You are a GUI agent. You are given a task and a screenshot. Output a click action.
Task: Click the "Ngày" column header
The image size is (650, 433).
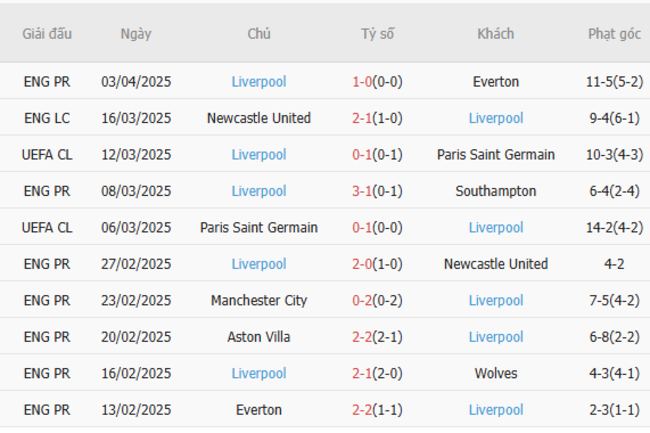click(x=136, y=34)
